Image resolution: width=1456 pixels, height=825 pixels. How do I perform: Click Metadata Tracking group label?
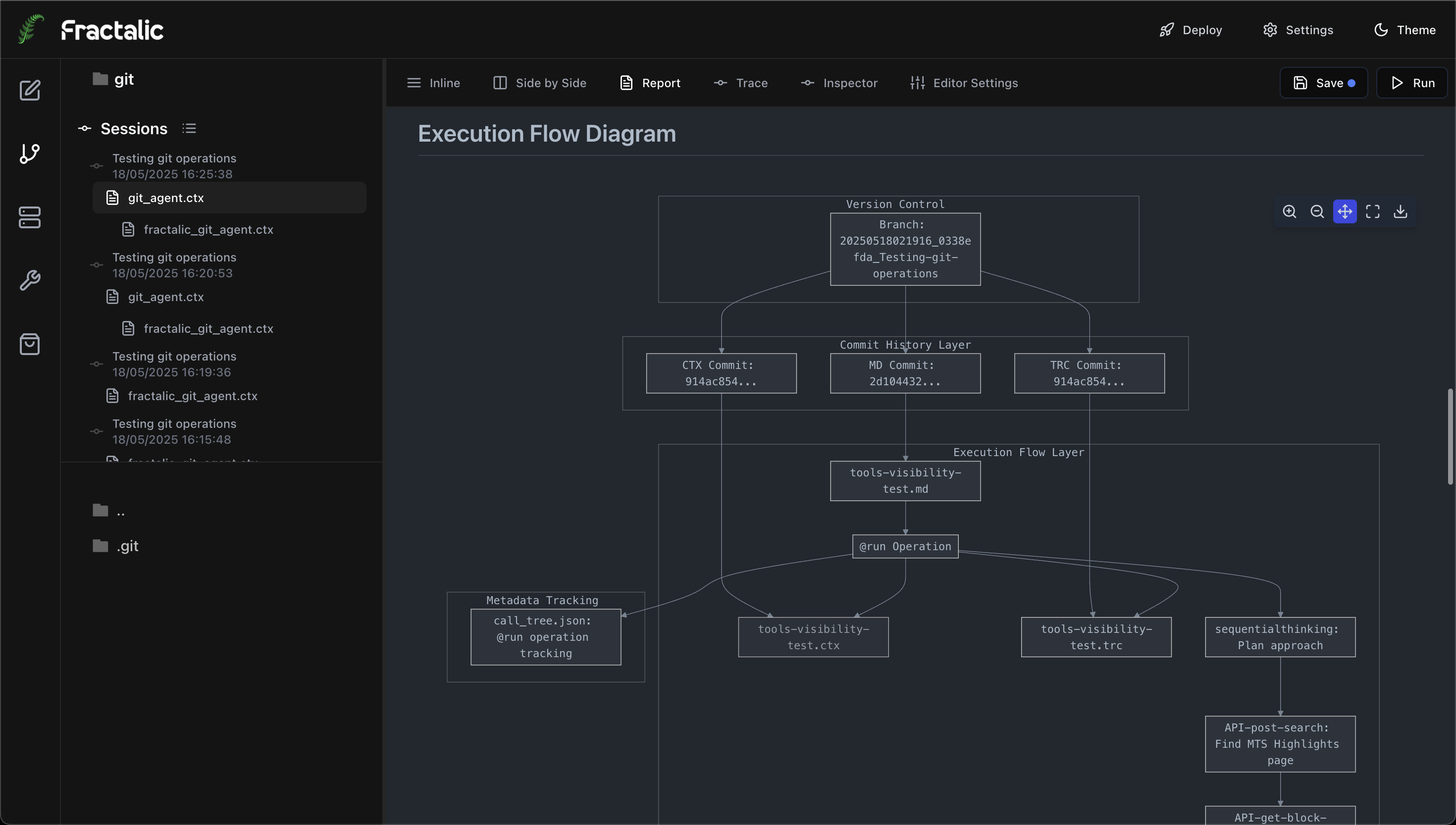542,600
